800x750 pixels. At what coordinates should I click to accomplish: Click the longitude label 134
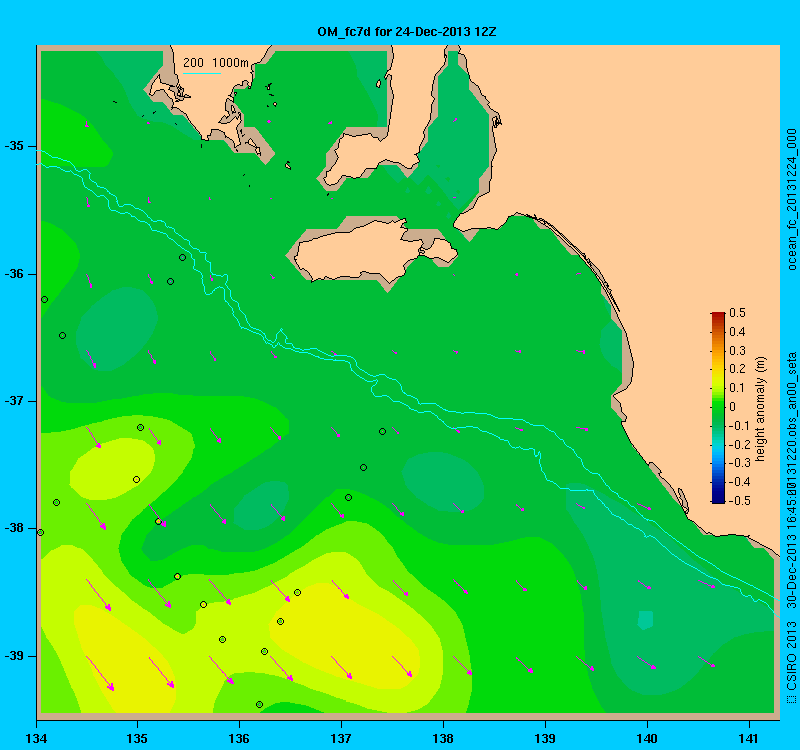(36, 738)
